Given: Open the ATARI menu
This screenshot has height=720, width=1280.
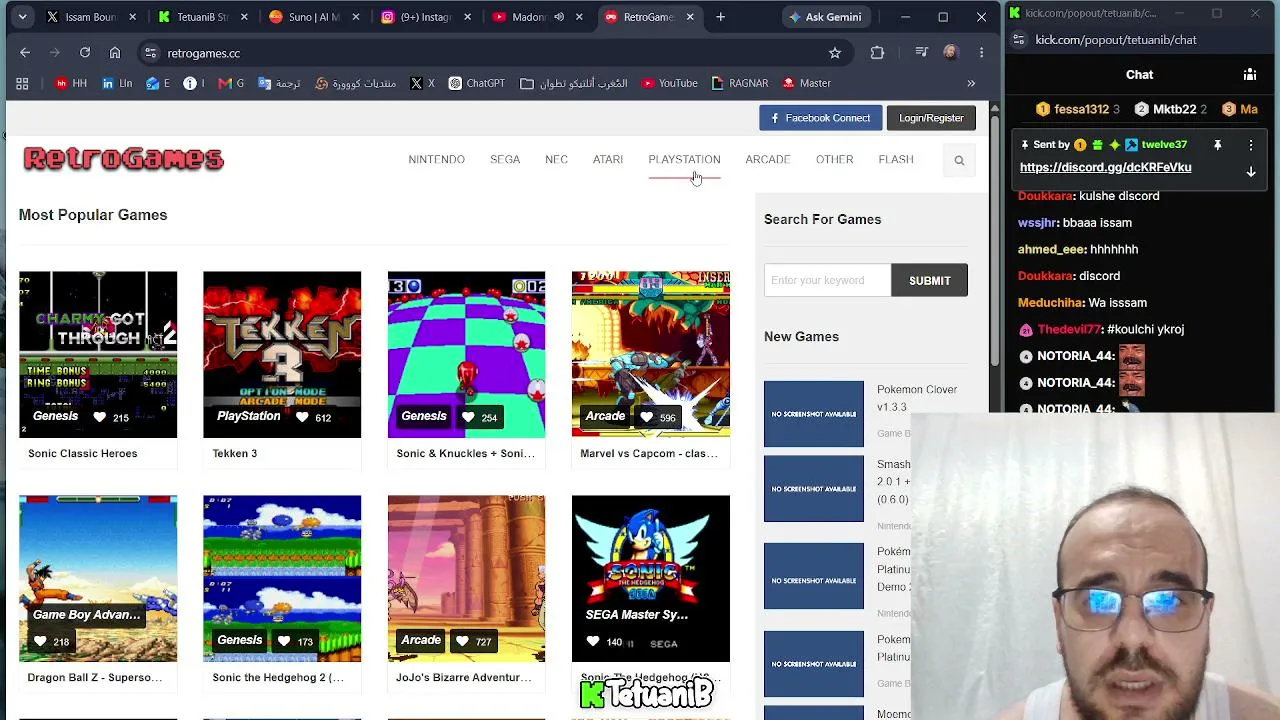Looking at the screenshot, I should pos(608,160).
